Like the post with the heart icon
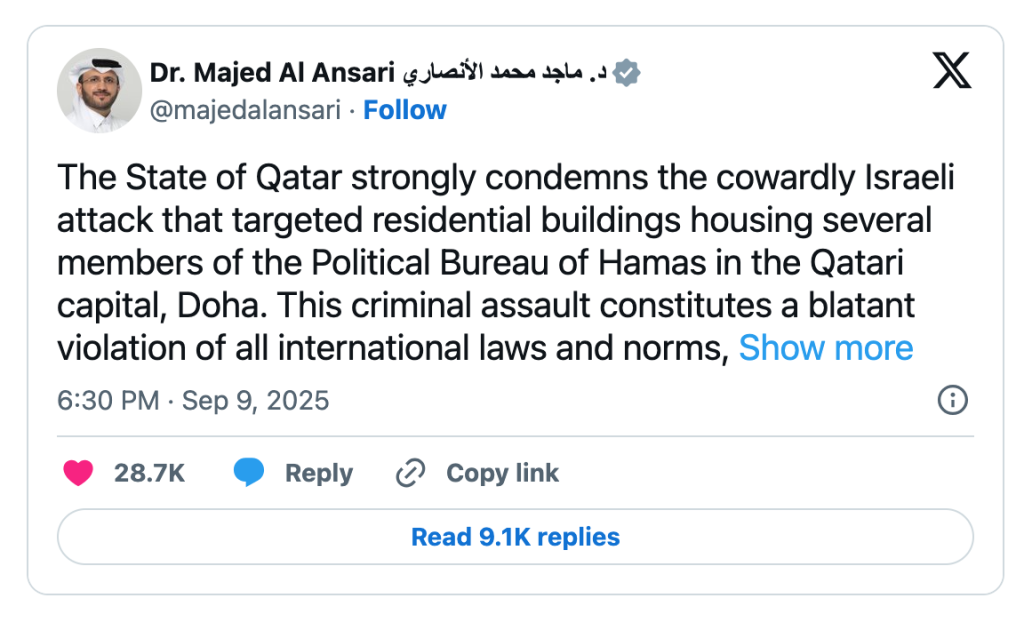The width and height of the screenshot is (1024, 622). pos(79,473)
